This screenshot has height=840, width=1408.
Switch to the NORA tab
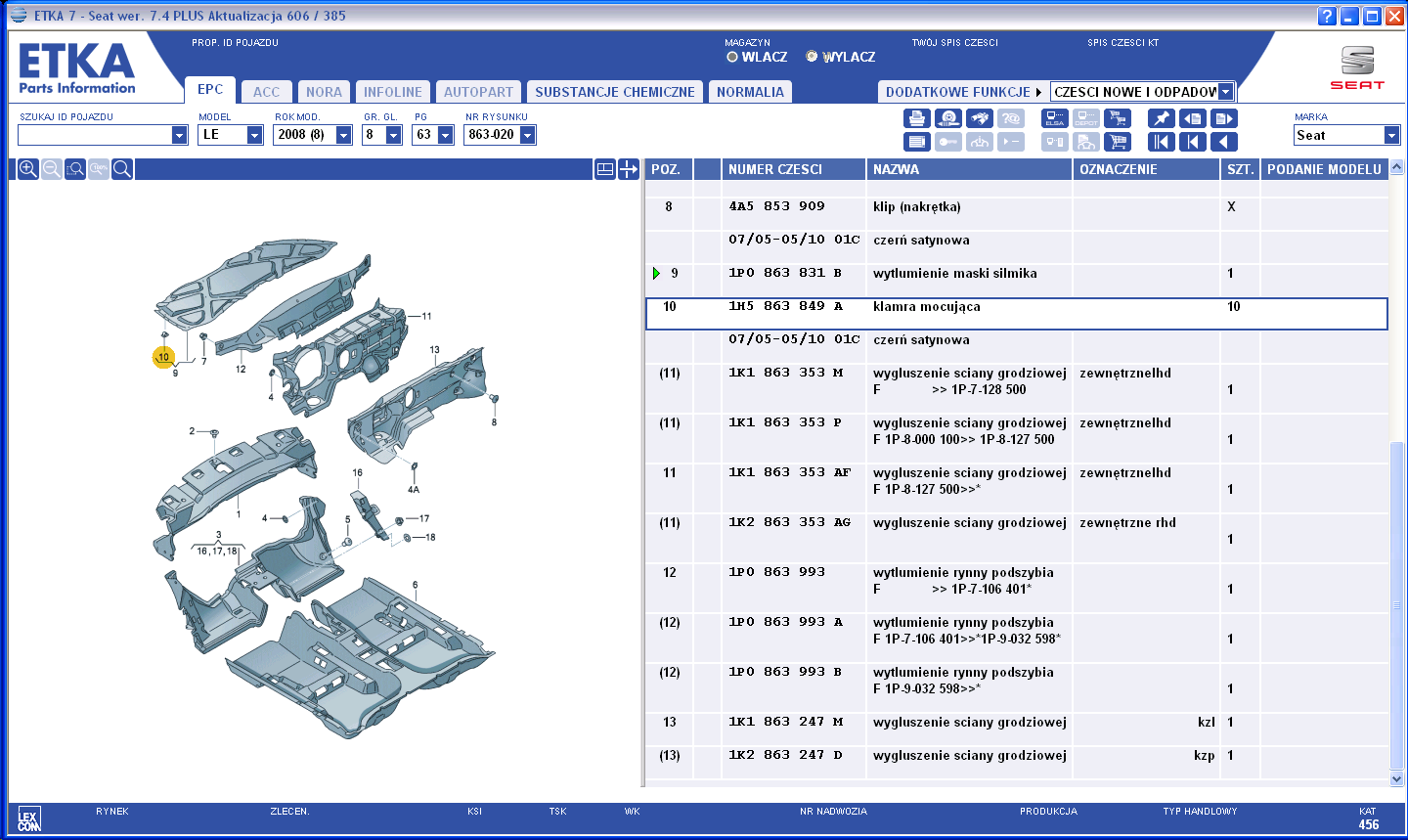(324, 92)
